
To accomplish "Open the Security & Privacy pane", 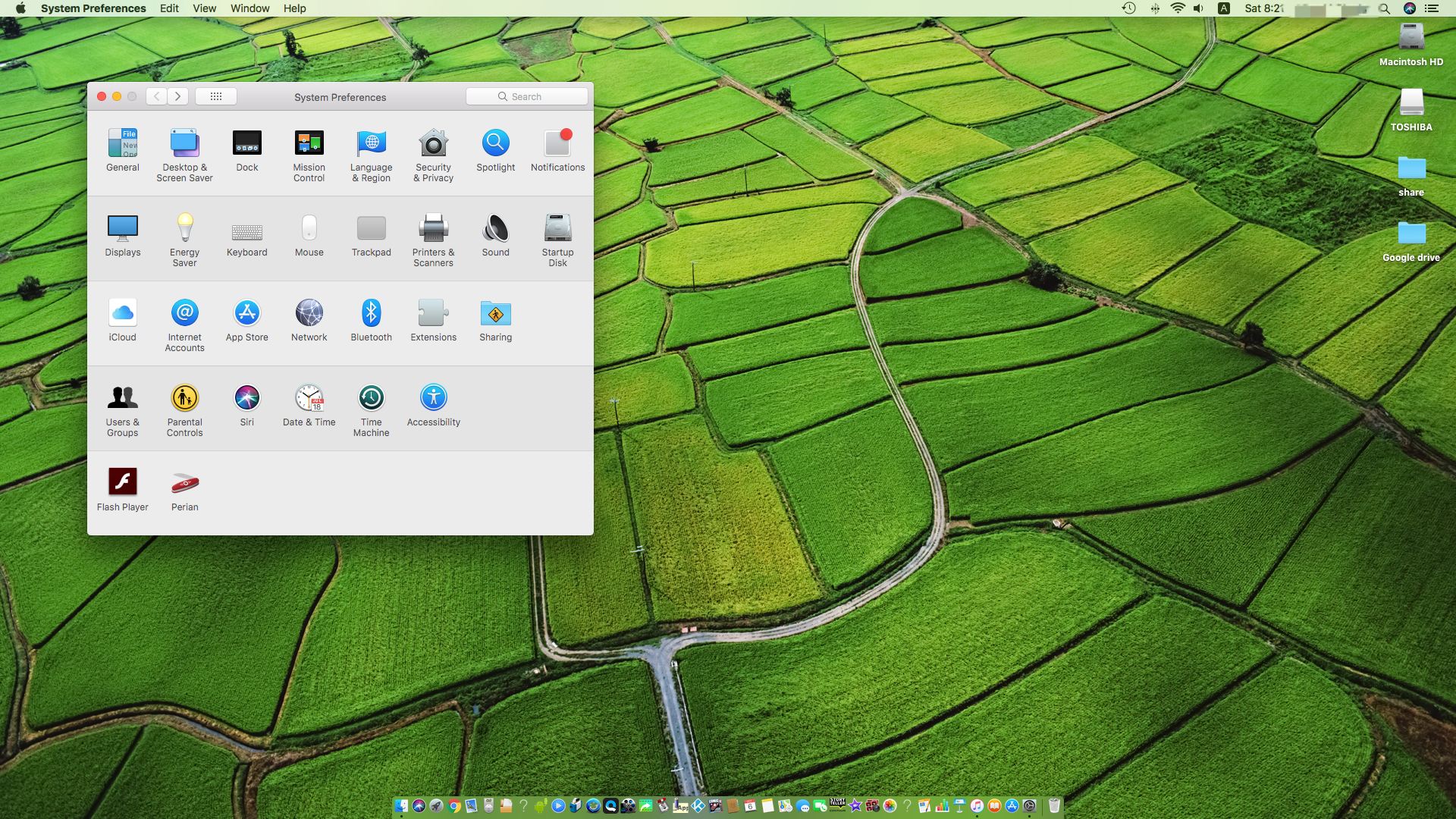I will tap(433, 144).
